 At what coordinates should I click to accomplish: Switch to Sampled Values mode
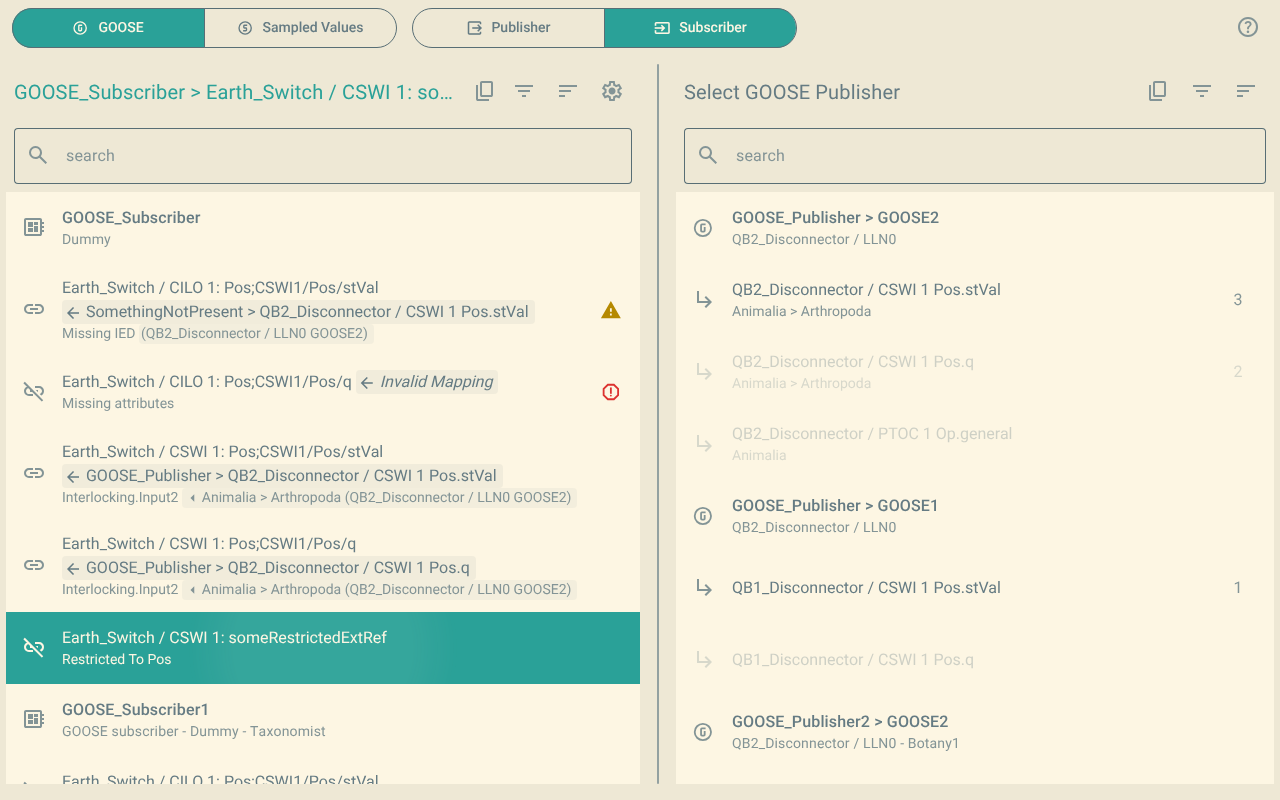pos(300,28)
